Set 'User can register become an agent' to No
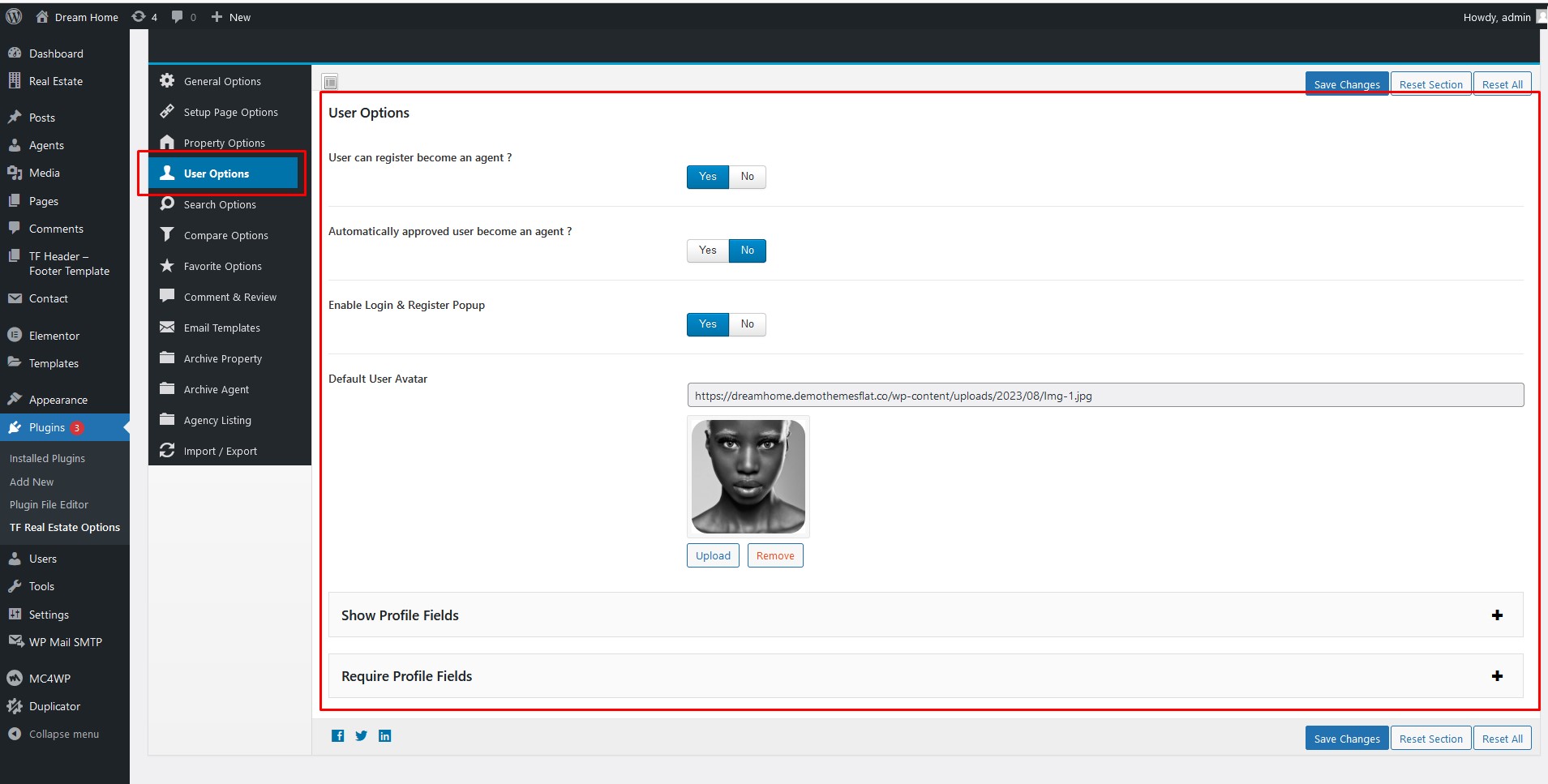This screenshot has height=784, width=1548. pos(748,177)
